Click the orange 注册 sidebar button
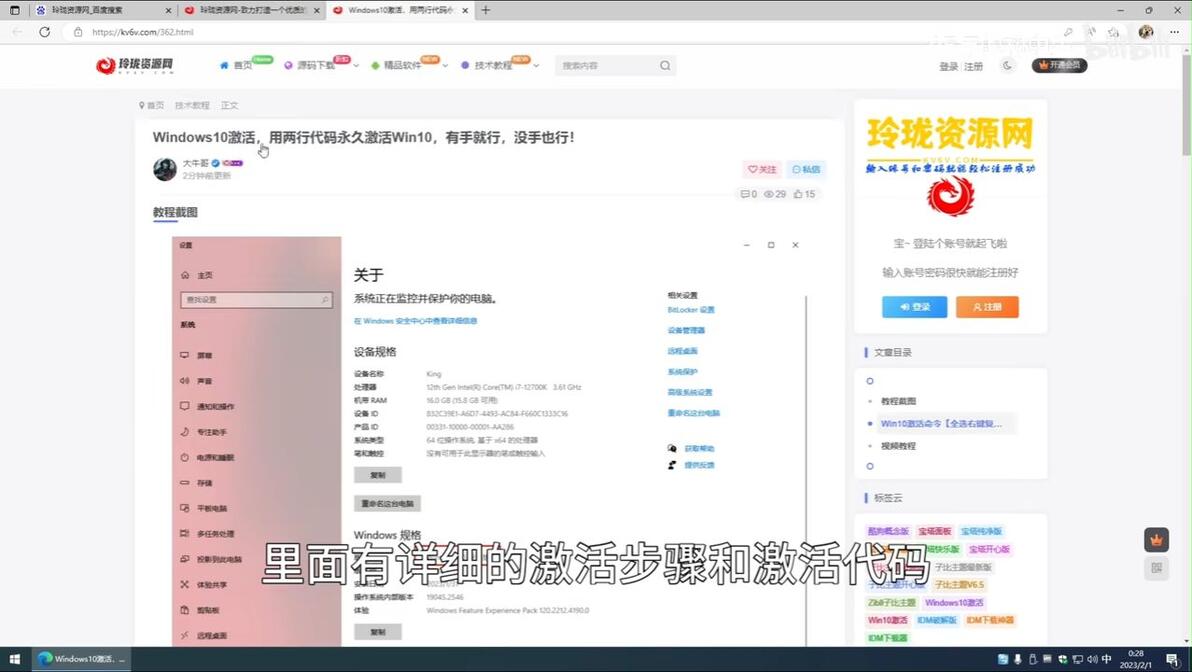1192x672 pixels. point(987,306)
